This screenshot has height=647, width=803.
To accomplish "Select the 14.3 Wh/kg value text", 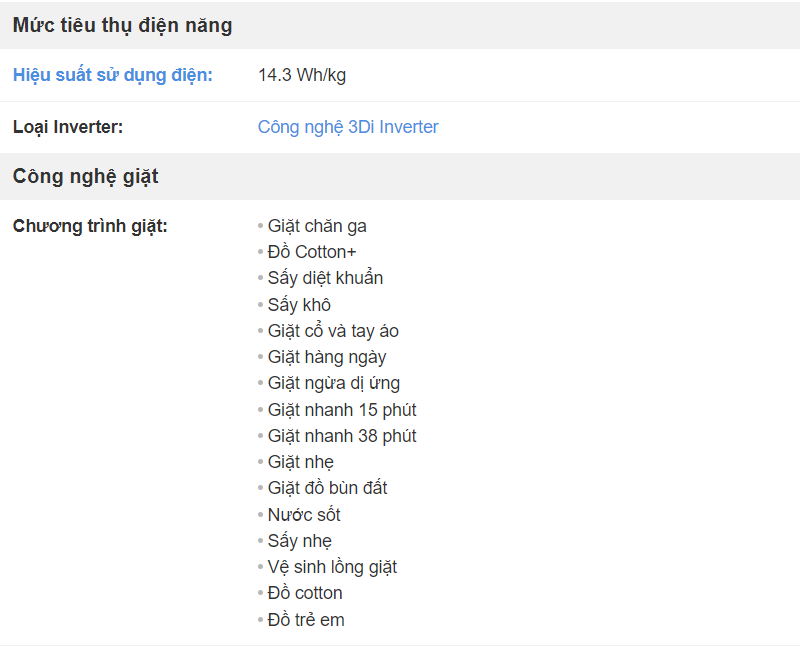I will 302,75.
